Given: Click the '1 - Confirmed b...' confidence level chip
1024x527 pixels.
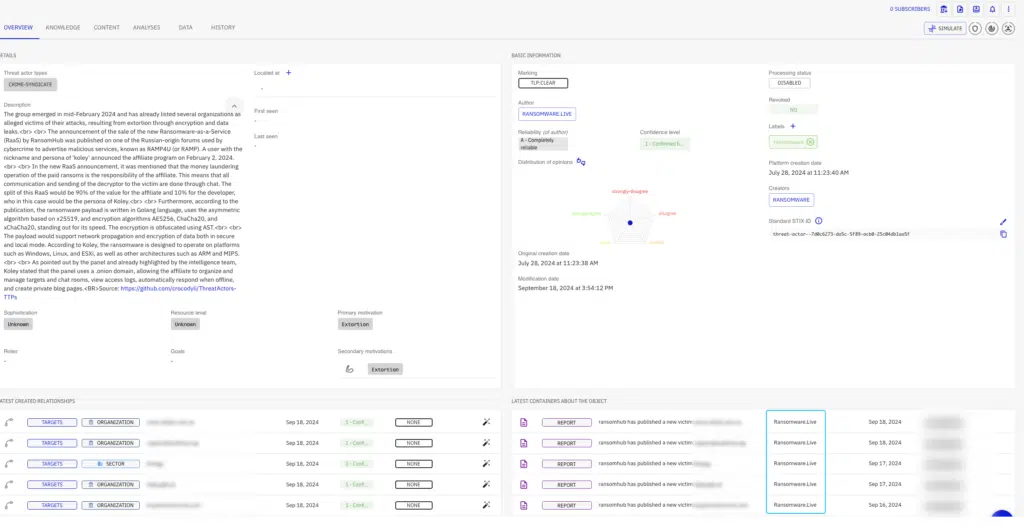Looking at the screenshot, I should [x=664, y=144].
